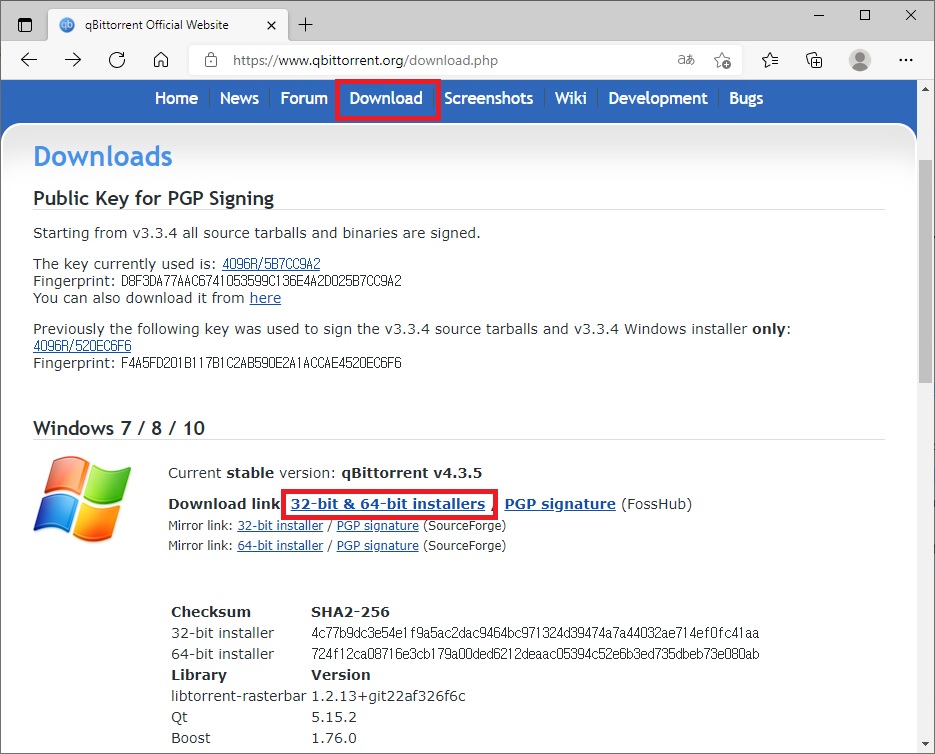Screen dimensions: 935x754
Task: Click the Checksum table header
Action: click(x=210, y=612)
